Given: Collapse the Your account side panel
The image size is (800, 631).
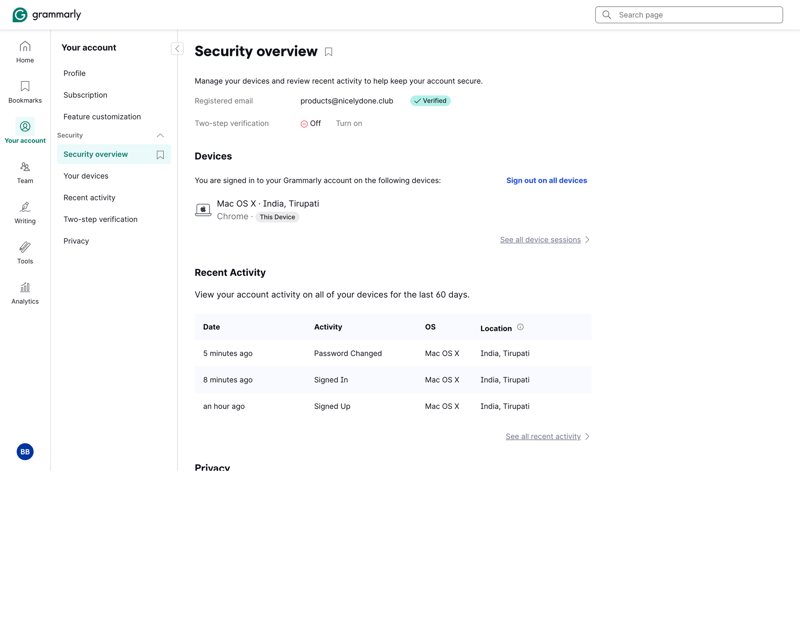Looking at the screenshot, I should coord(177,48).
